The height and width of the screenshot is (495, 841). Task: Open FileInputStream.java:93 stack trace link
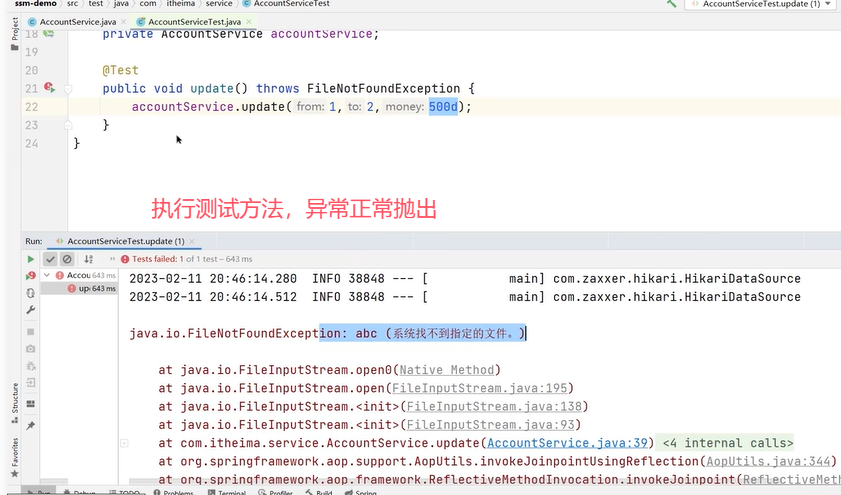(x=490, y=425)
